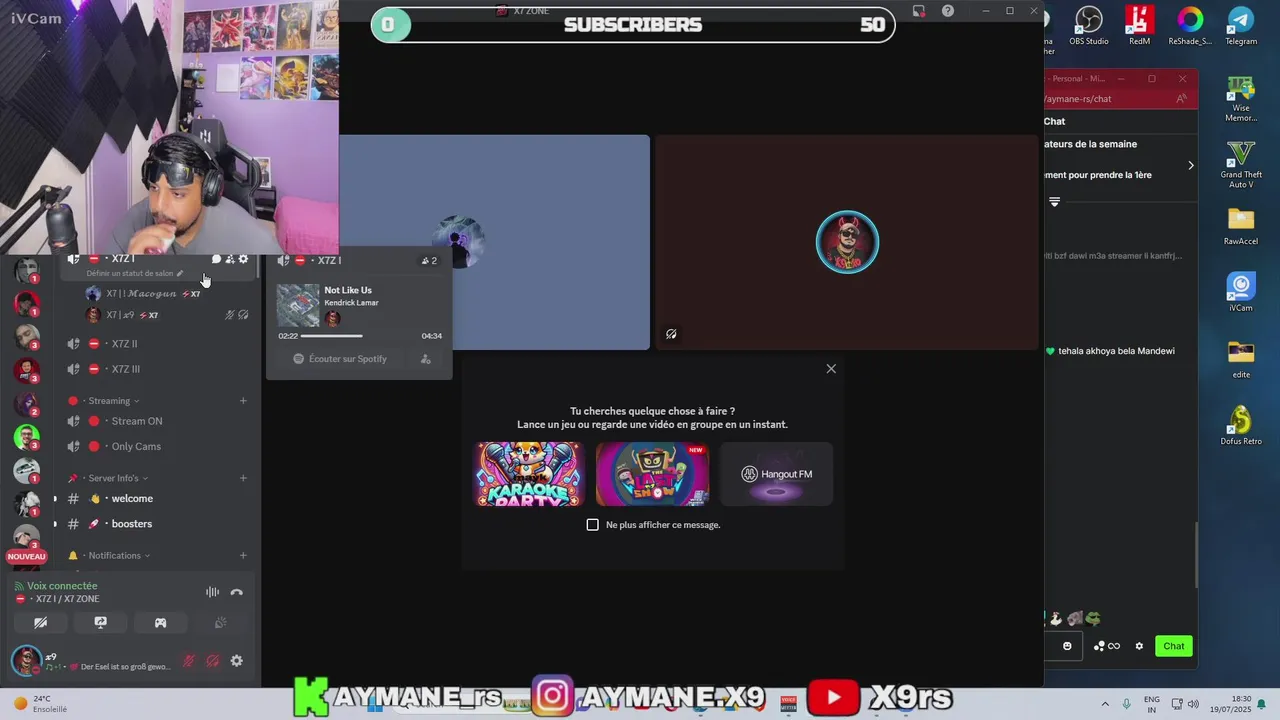Open the ENG IN language switcher

click(x=1152, y=704)
